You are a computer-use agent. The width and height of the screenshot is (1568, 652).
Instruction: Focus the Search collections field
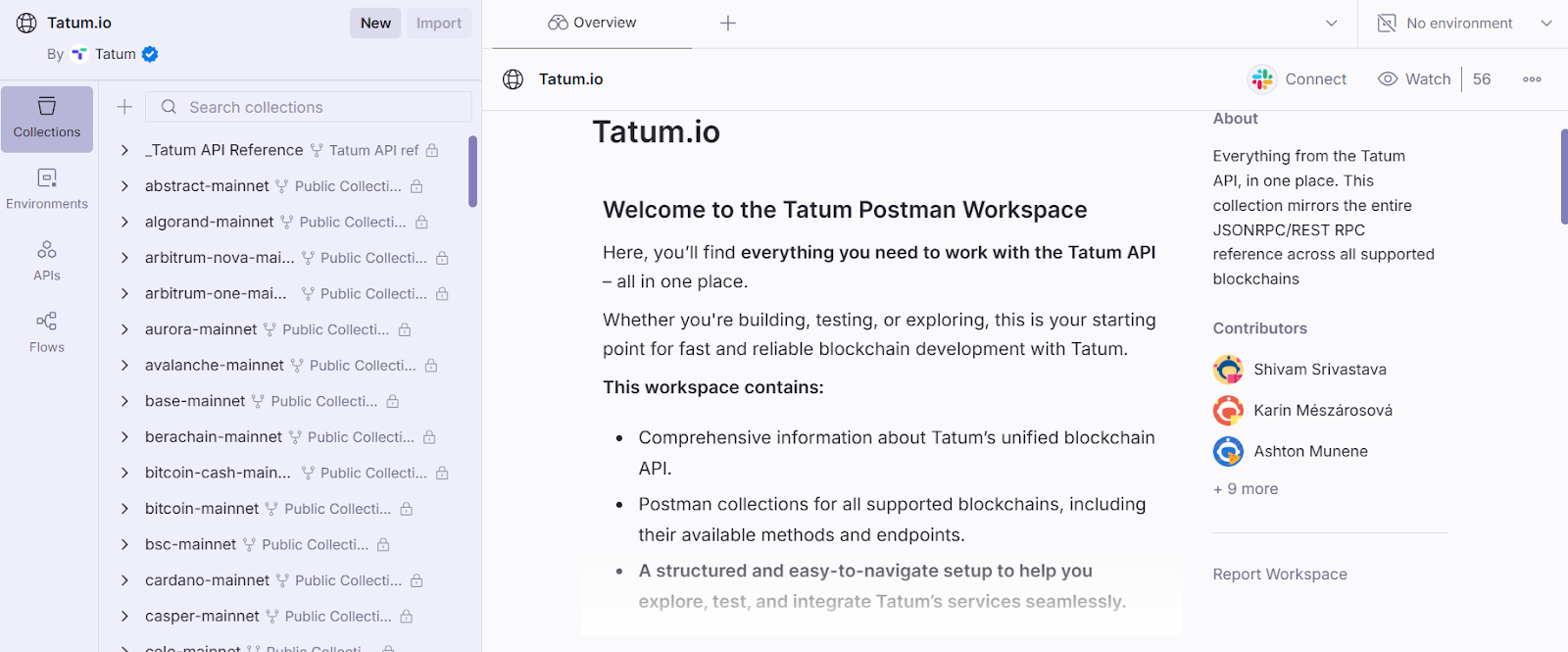[x=309, y=107]
